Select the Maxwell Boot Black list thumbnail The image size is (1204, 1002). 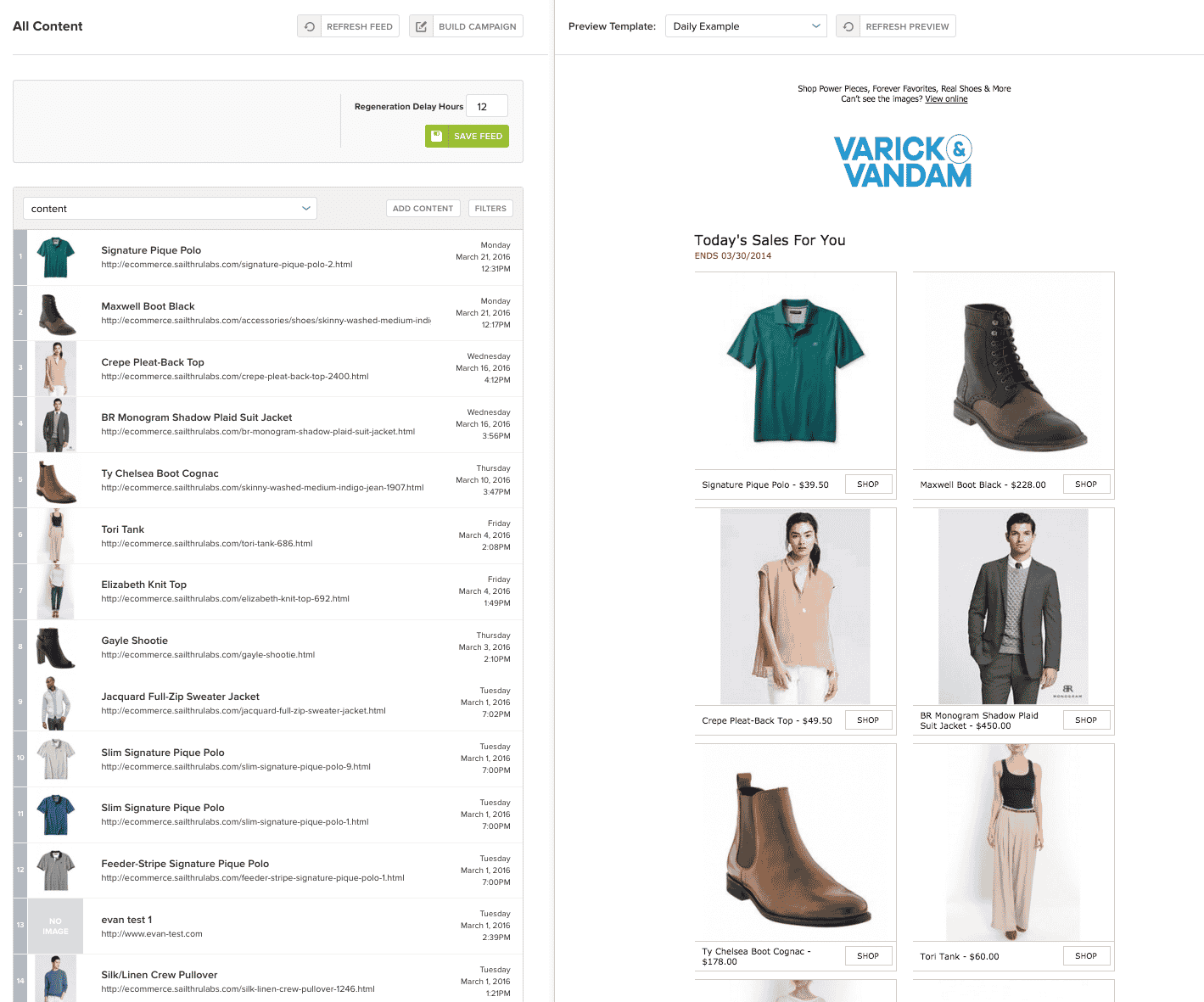(56, 313)
